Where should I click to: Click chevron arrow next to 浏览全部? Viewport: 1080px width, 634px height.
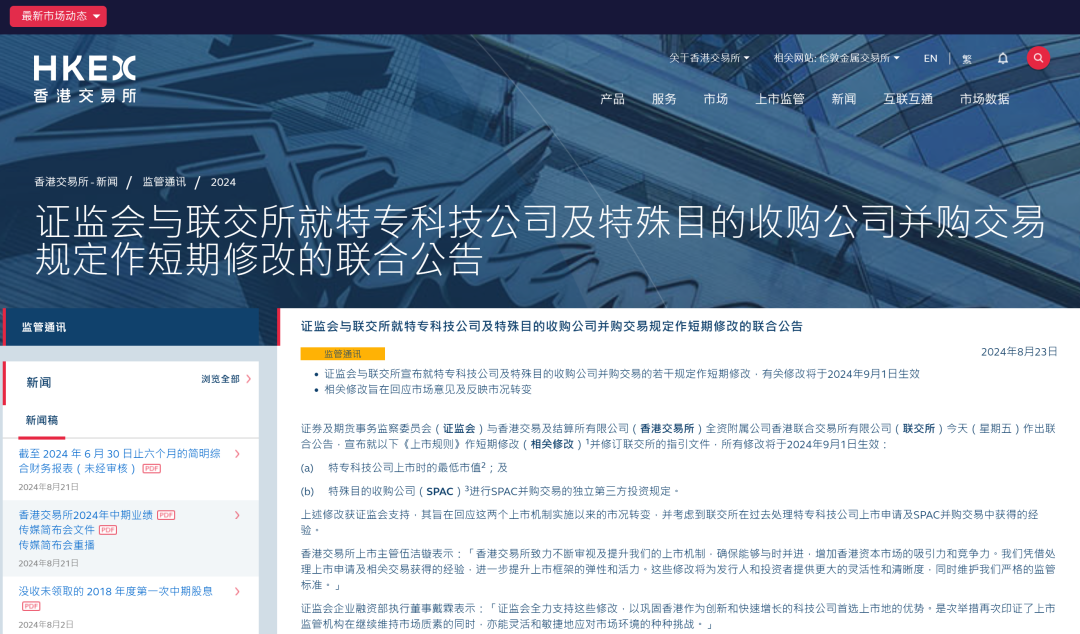(249, 379)
